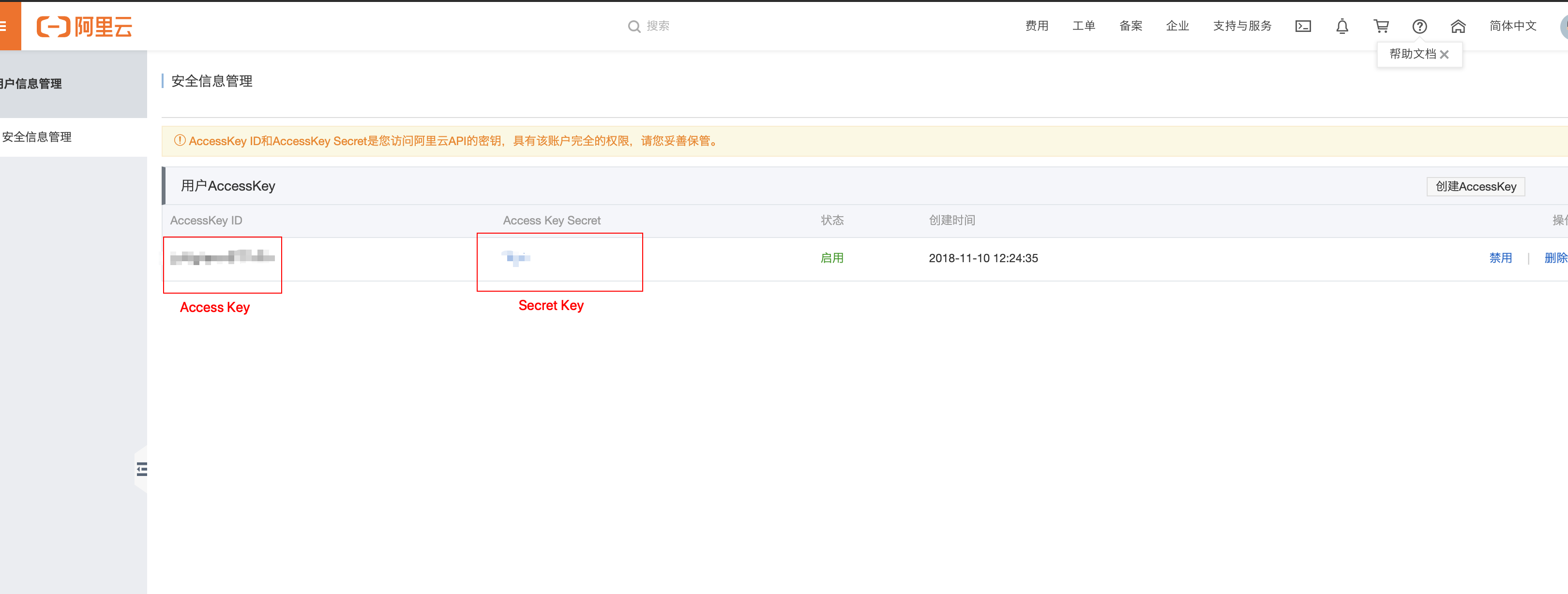The height and width of the screenshot is (594, 1568).
Task: Open the 备案 menu
Action: [x=1131, y=26]
